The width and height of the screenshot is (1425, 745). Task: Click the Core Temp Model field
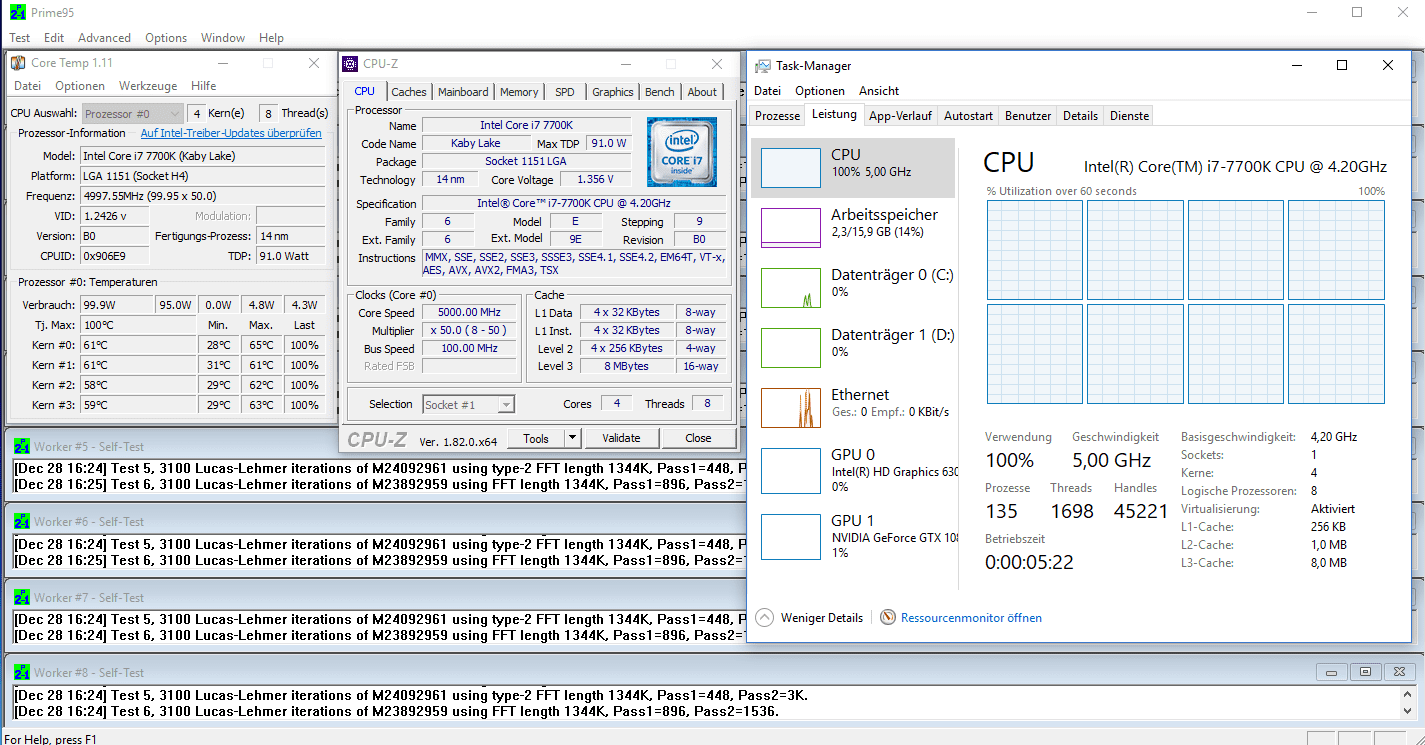pyautogui.click(x=202, y=156)
